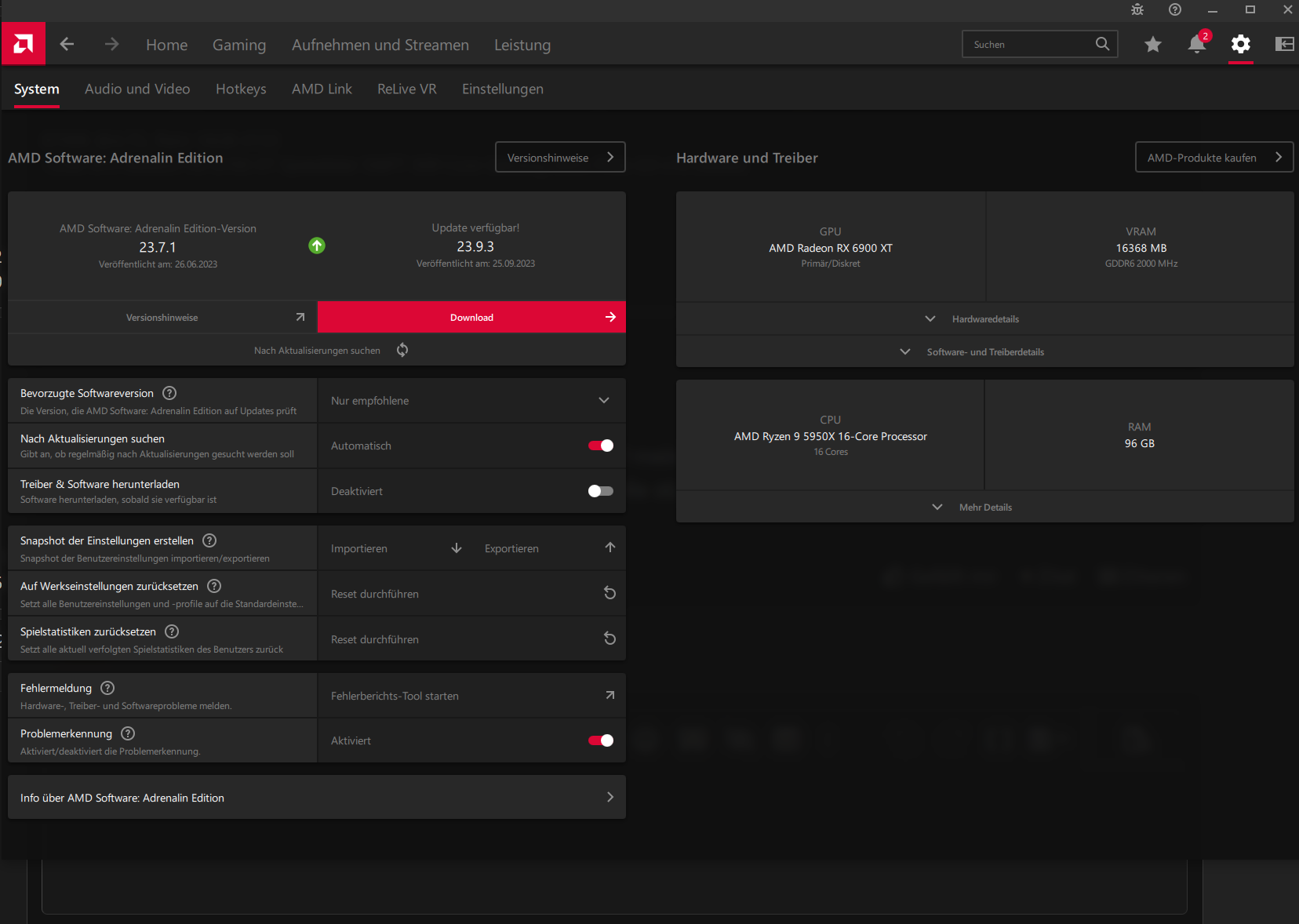
Task: Click the bug report icon in title bar
Action: (1137, 9)
